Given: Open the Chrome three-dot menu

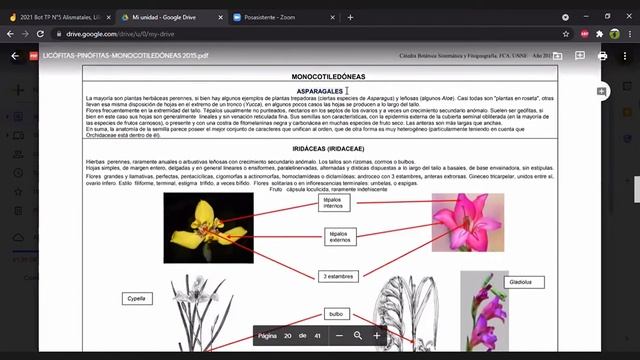Looking at the screenshot, I should click(630, 34).
